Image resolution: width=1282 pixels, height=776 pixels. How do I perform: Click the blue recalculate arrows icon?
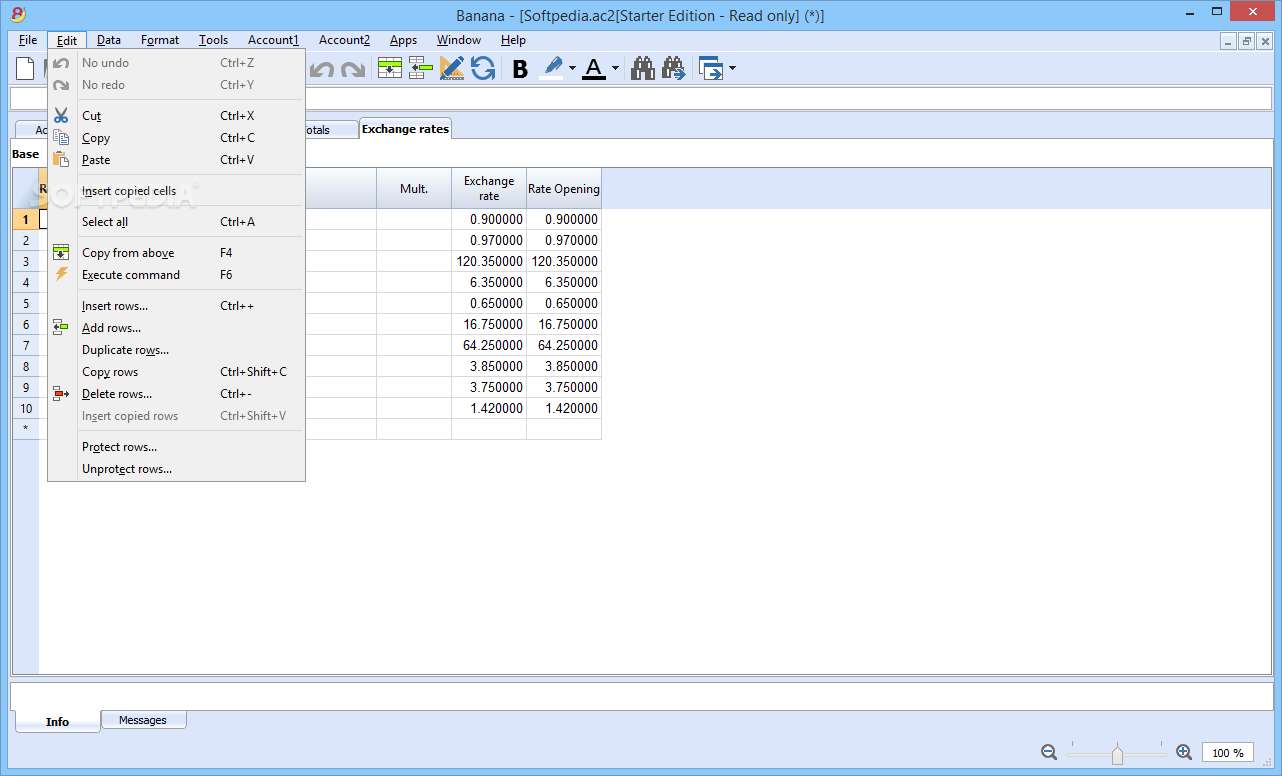pyautogui.click(x=483, y=69)
